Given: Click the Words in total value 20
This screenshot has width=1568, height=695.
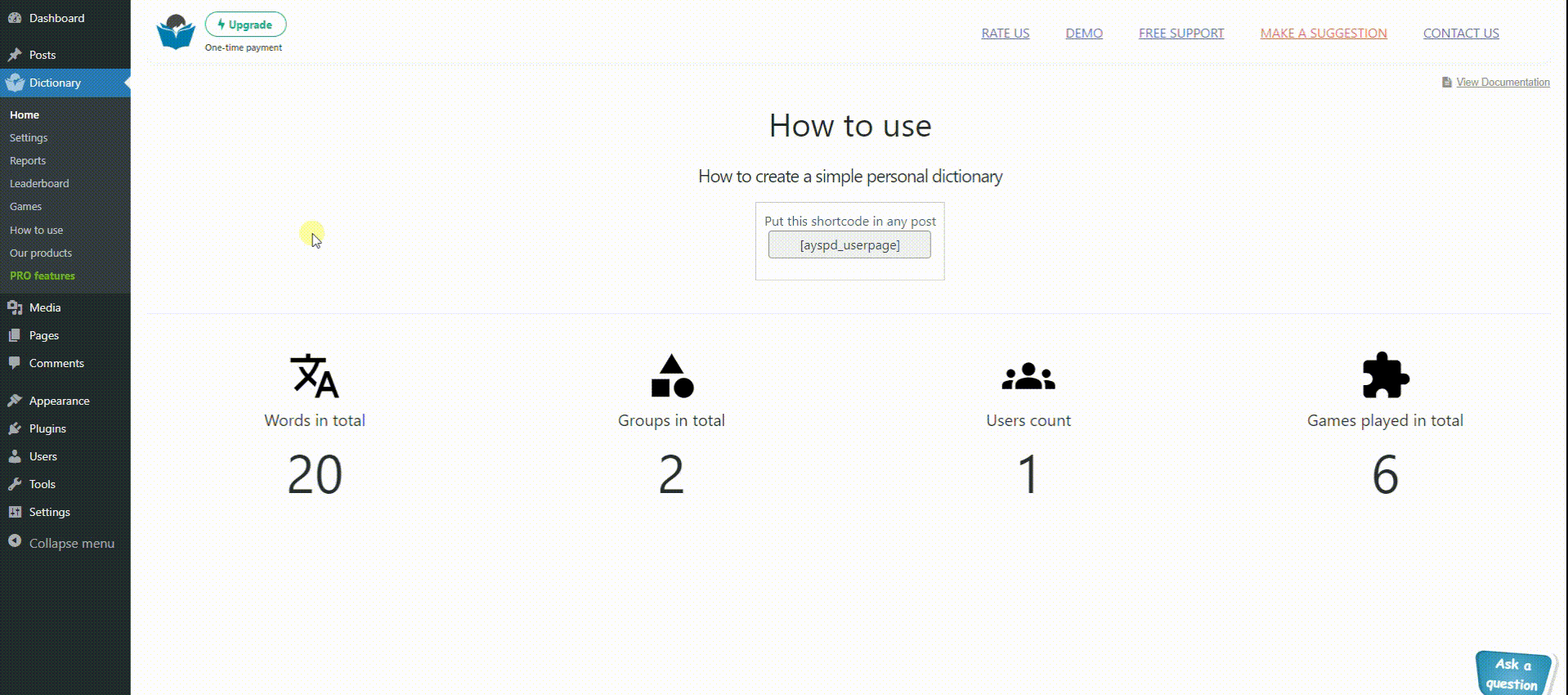Looking at the screenshot, I should click(315, 475).
